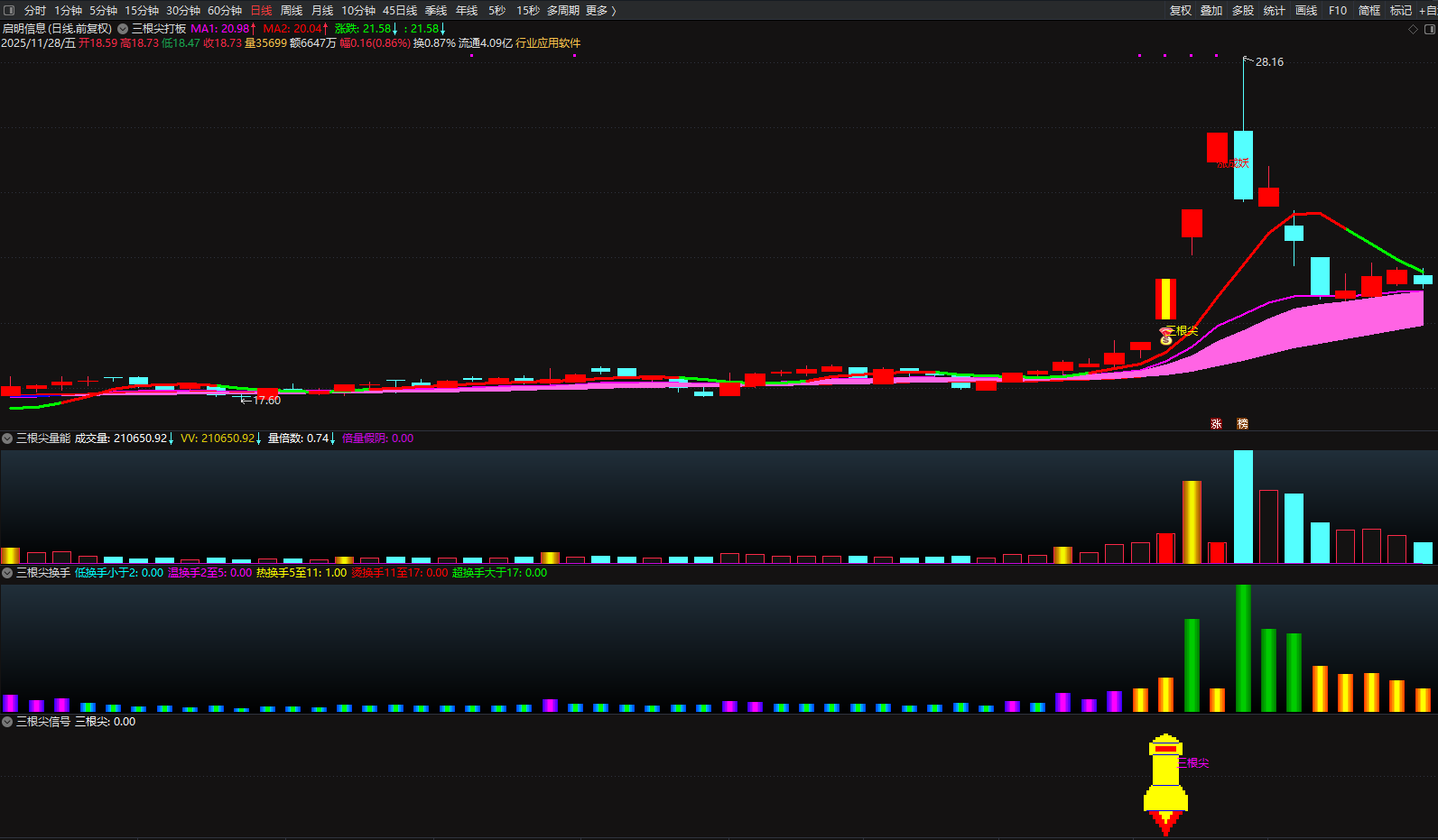Toggle the right side panel icon
1438x840 pixels.
click(x=1429, y=29)
